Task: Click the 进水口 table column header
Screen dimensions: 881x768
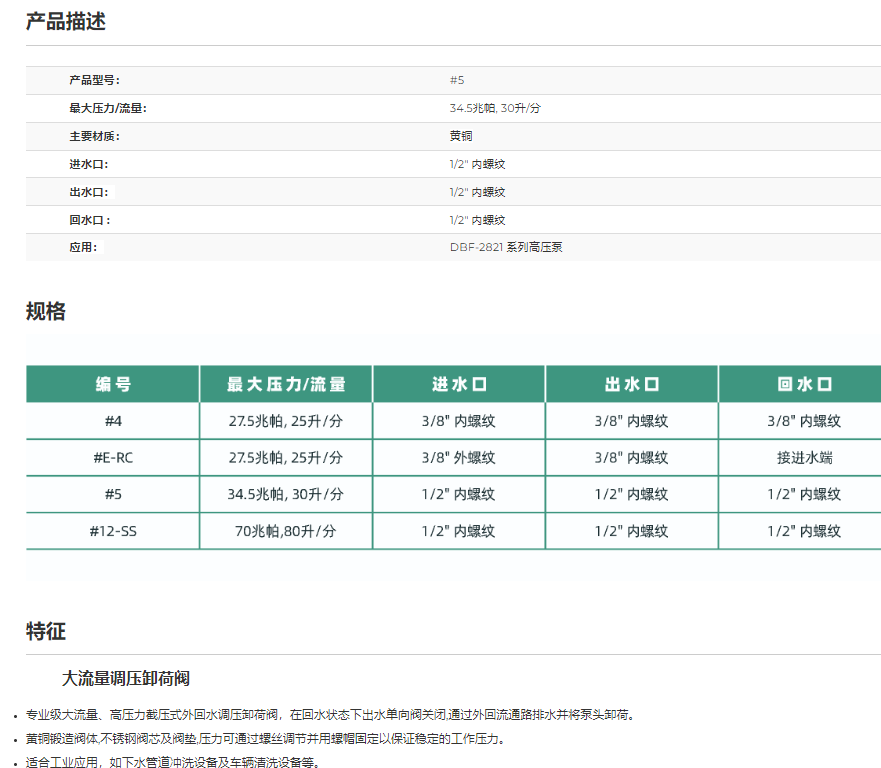Action: 459,384
